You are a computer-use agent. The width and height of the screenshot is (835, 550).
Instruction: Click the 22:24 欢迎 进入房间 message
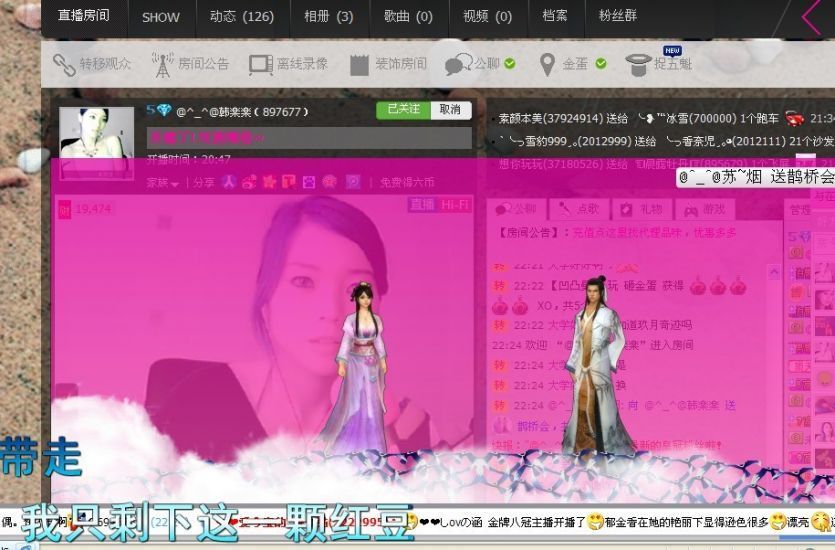(x=593, y=345)
